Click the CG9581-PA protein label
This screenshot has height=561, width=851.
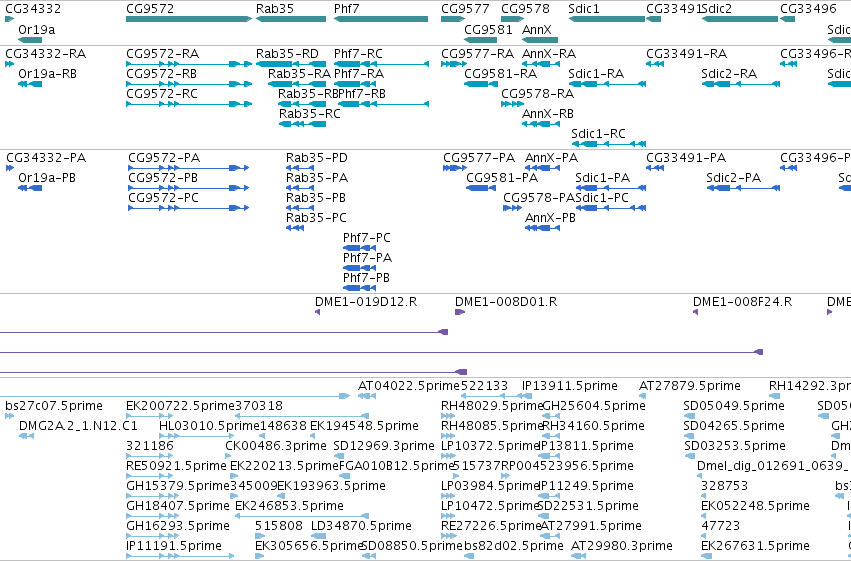coord(502,178)
